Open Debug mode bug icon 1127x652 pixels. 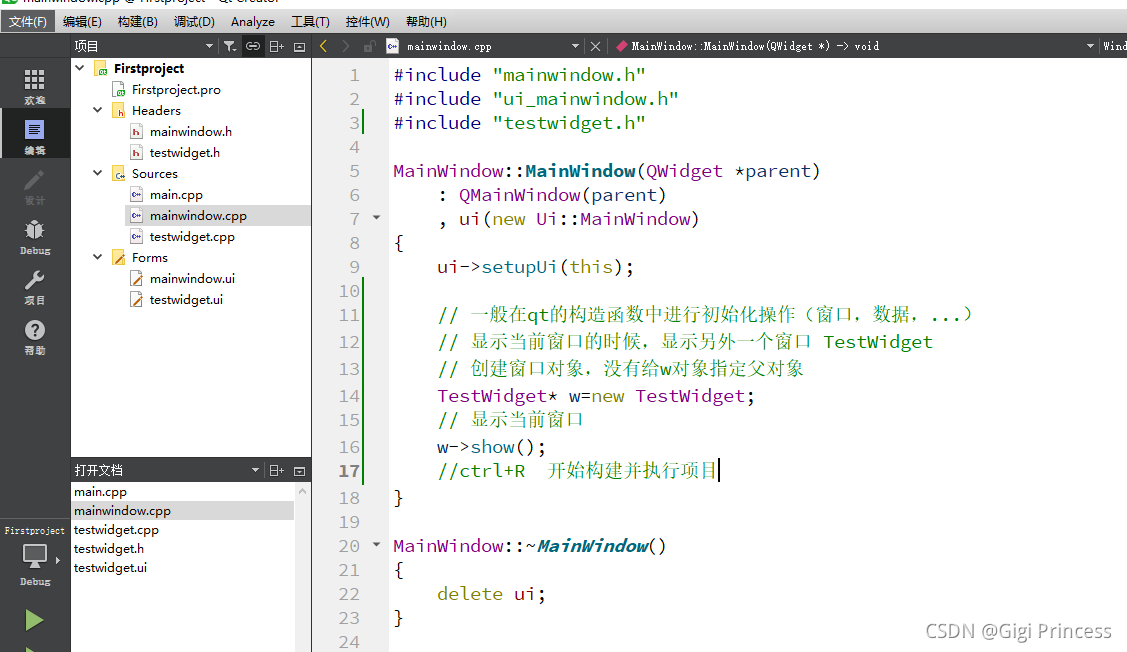(x=34, y=229)
